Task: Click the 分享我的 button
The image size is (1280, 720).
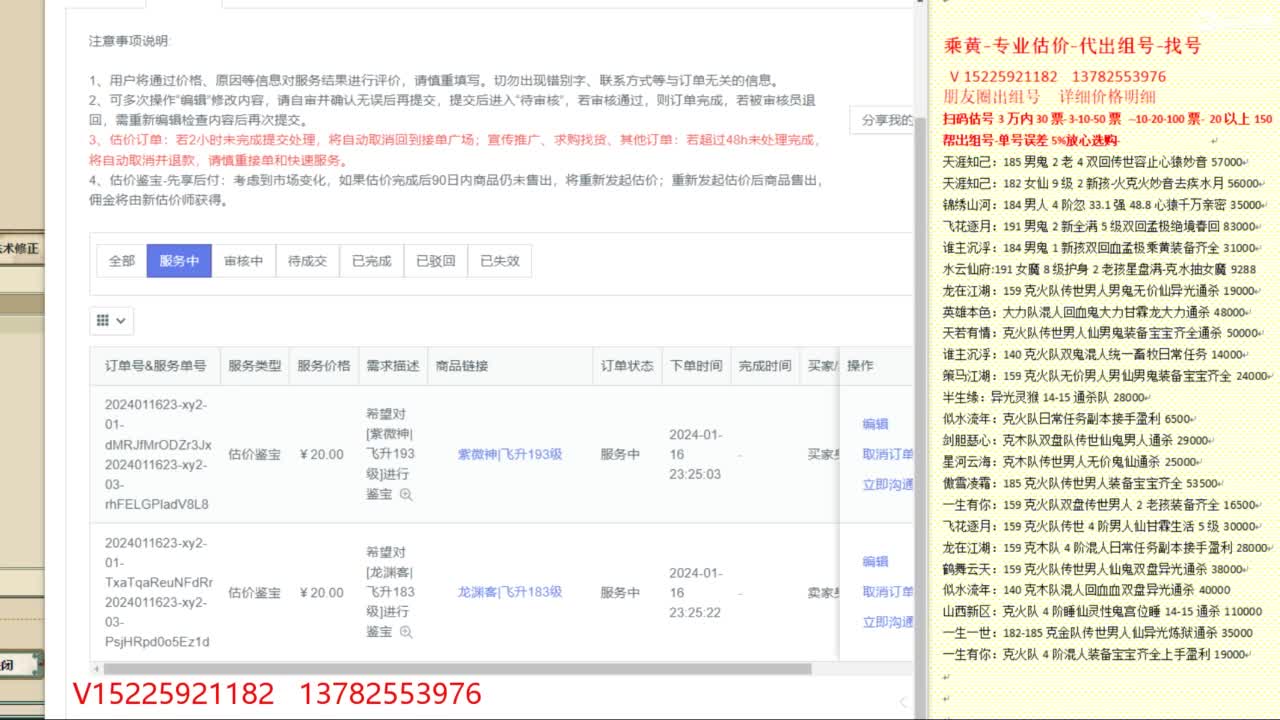Action: pos(883,120)
